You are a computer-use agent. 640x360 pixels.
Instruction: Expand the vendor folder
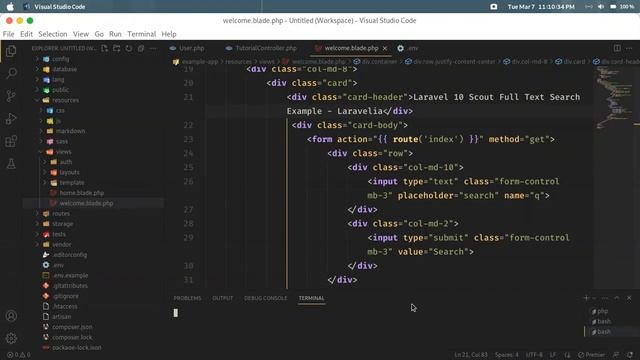(62, 244)
